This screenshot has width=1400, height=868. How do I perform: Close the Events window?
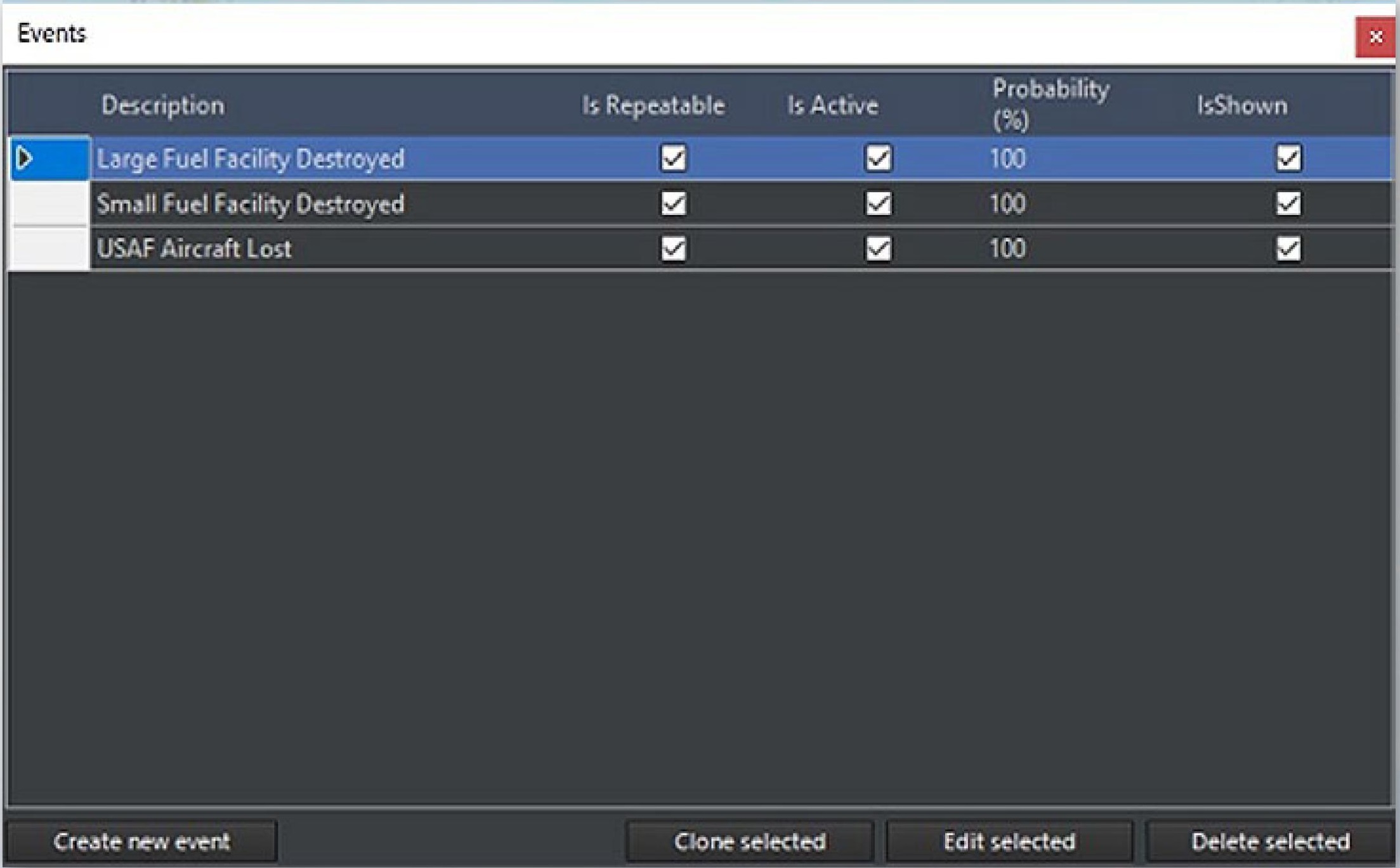tap(1375, 37)
